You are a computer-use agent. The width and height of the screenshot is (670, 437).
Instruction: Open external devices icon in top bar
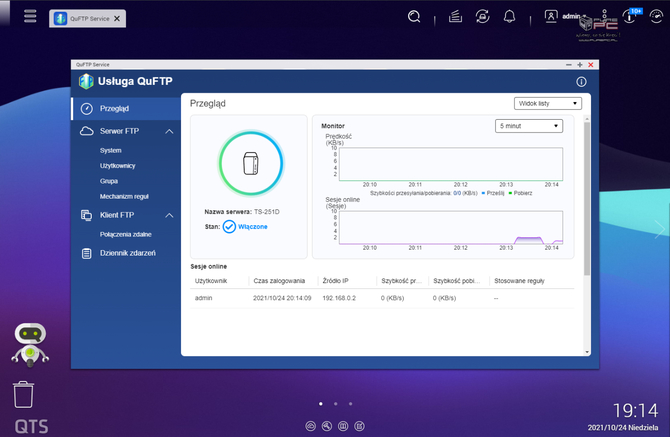coord(482,17)
